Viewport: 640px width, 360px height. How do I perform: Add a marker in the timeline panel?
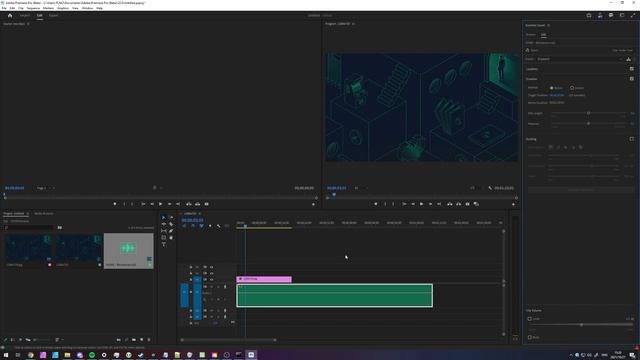click(x=210, y=226)
